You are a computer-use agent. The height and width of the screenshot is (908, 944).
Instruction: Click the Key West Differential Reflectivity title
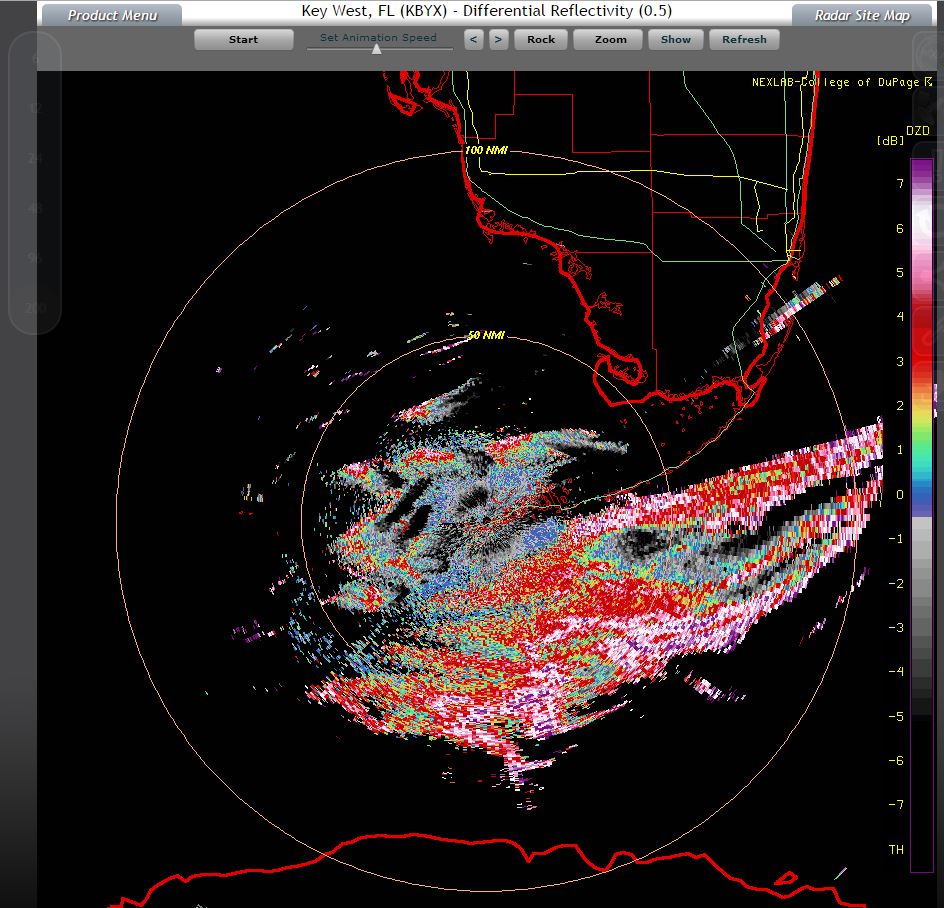point(486,12)
